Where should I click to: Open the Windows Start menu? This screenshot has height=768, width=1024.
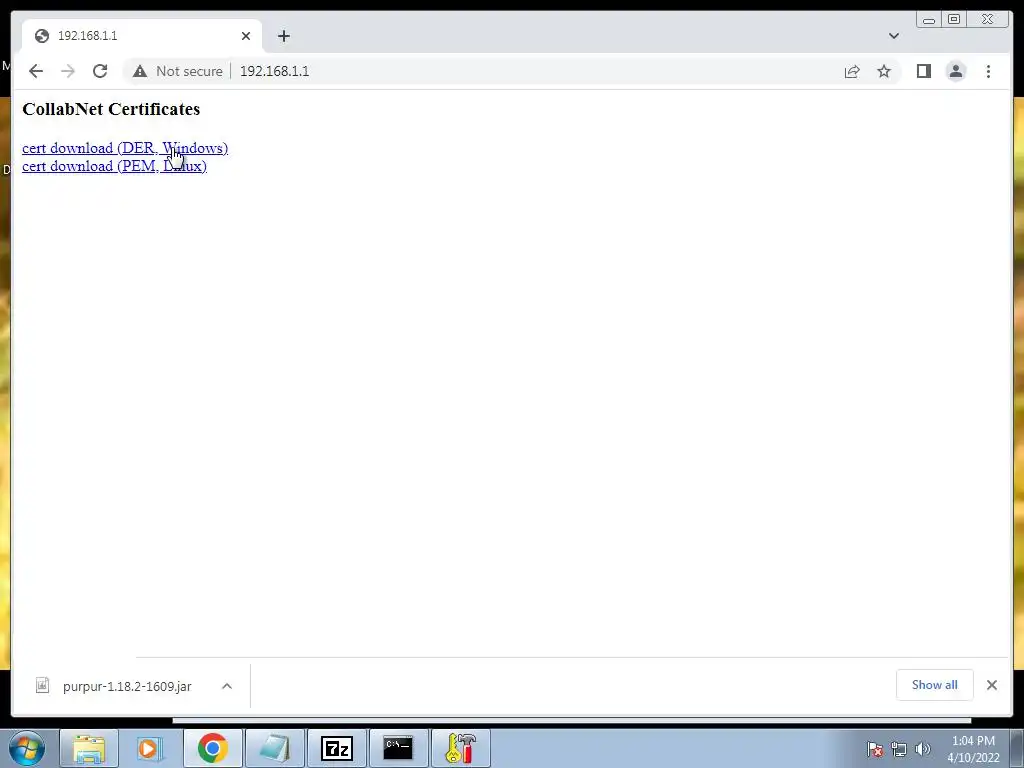coord(27,748)
